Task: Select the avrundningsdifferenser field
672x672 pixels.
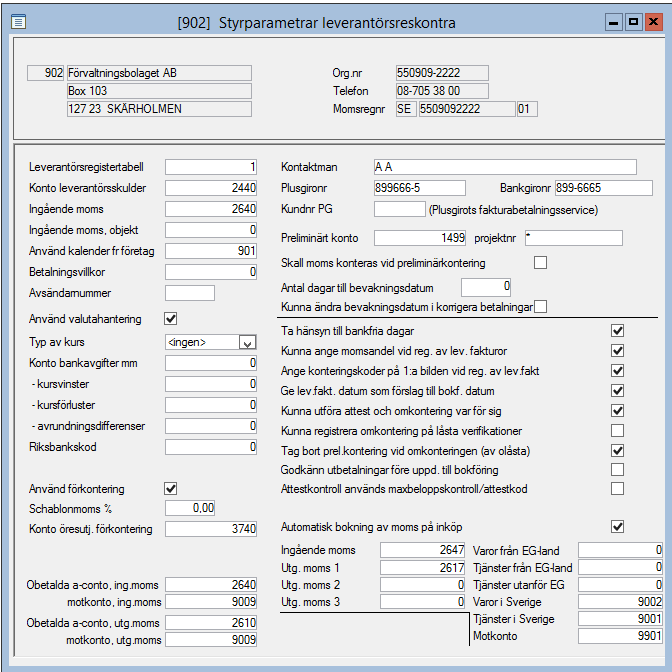Action: point(211,426)
